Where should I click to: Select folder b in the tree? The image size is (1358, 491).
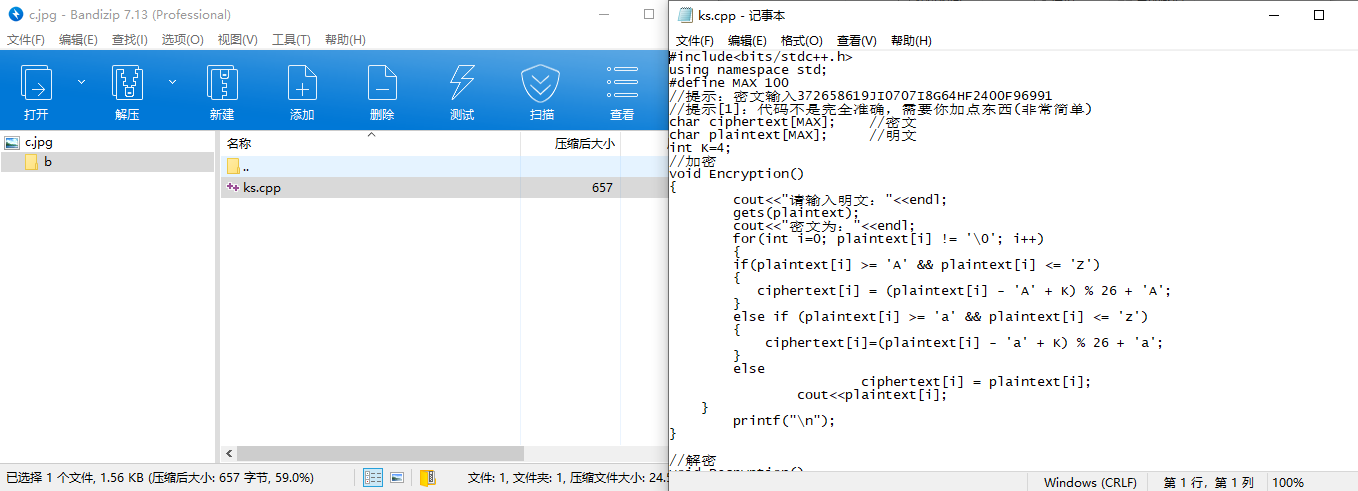click(47, 162)
